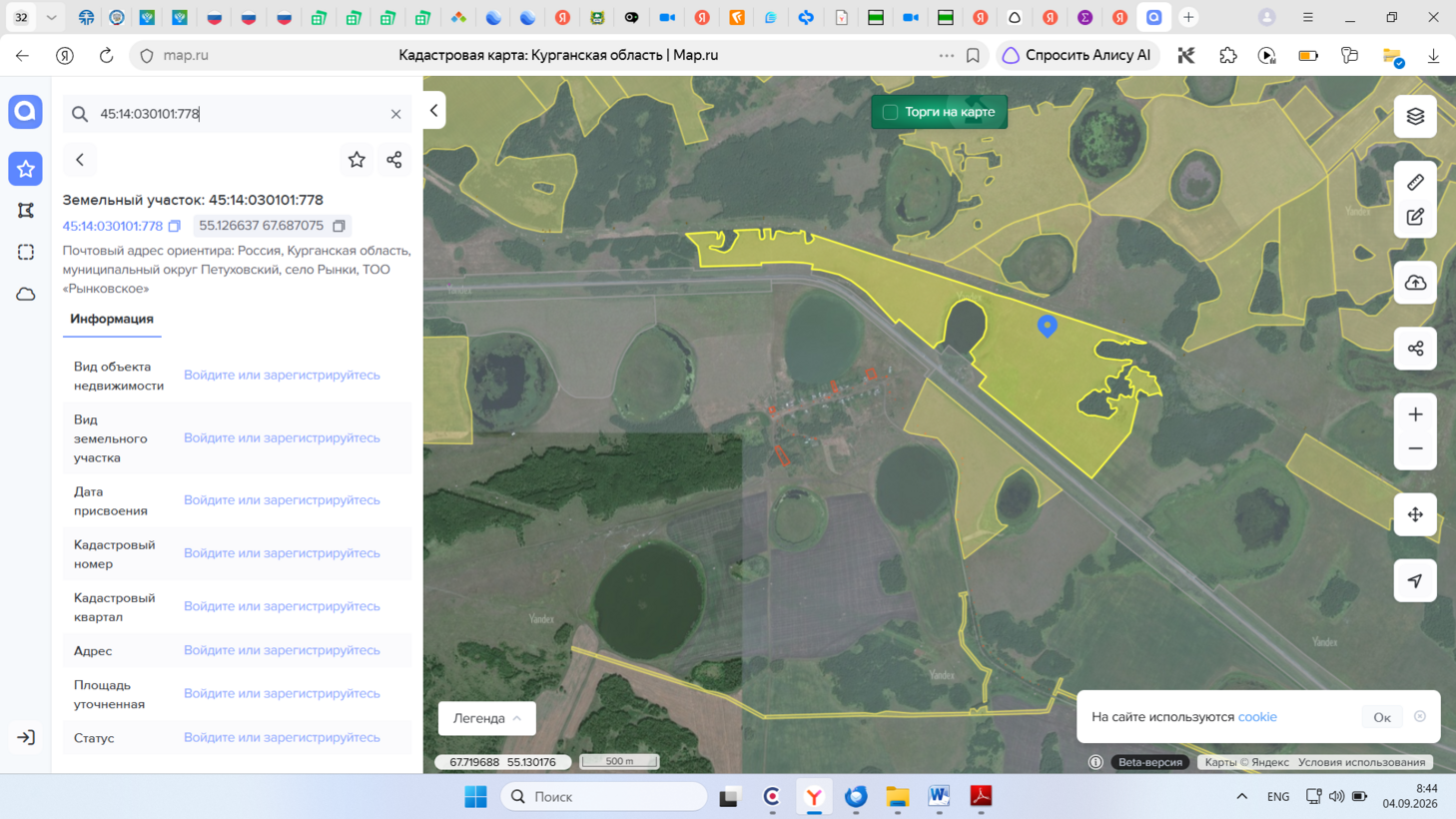The image size is (1456, 819).
Task: Copy coordinates 55.126637 67.687075
Action: click(x=339, y=226)
